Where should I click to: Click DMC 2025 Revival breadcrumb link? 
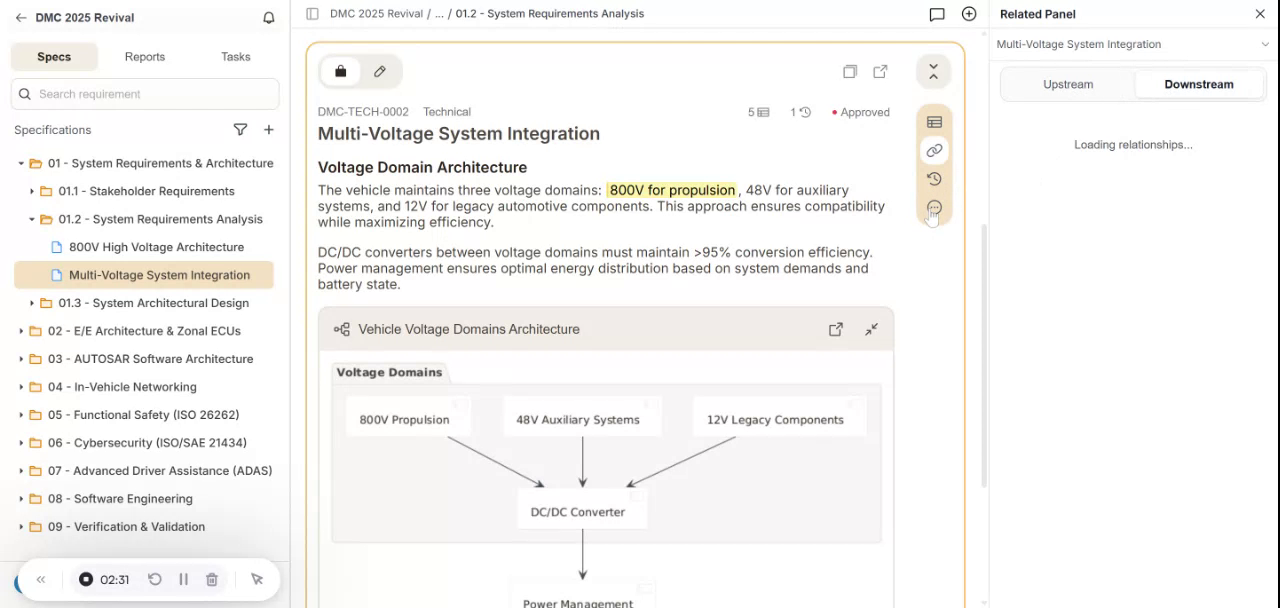click(376, 14)
